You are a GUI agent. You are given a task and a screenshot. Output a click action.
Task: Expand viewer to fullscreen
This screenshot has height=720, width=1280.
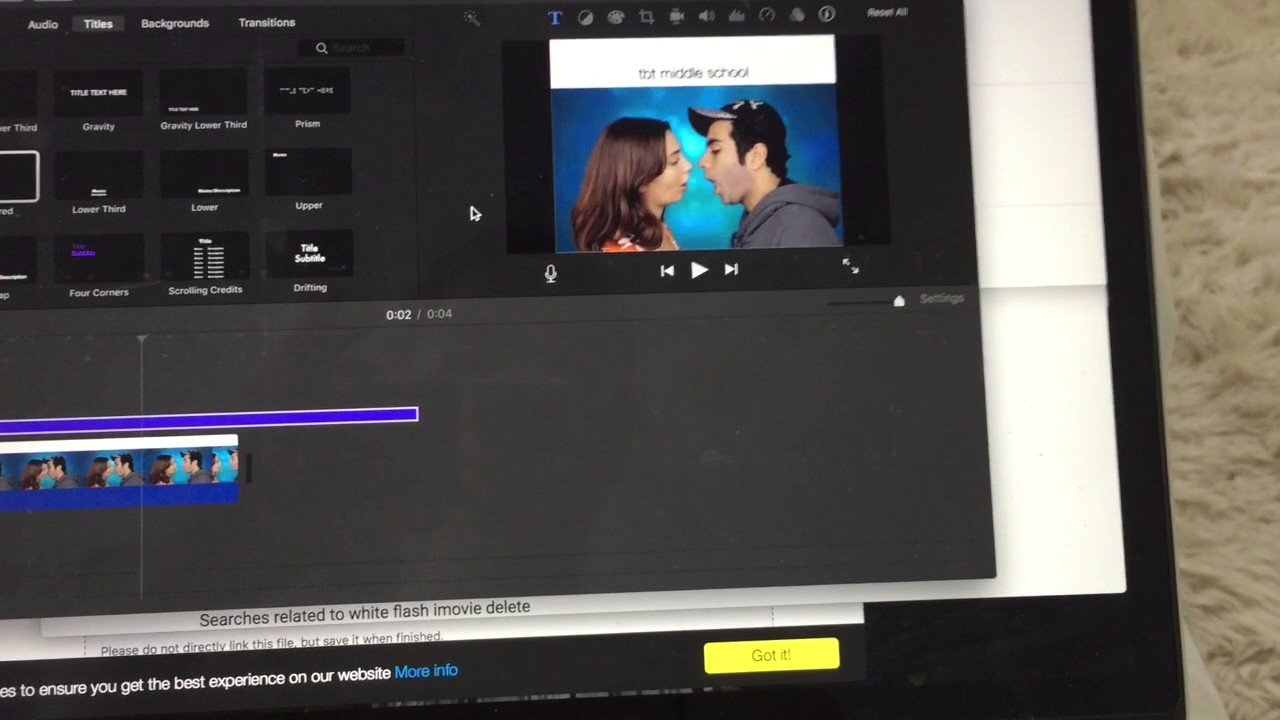(850, 266)
